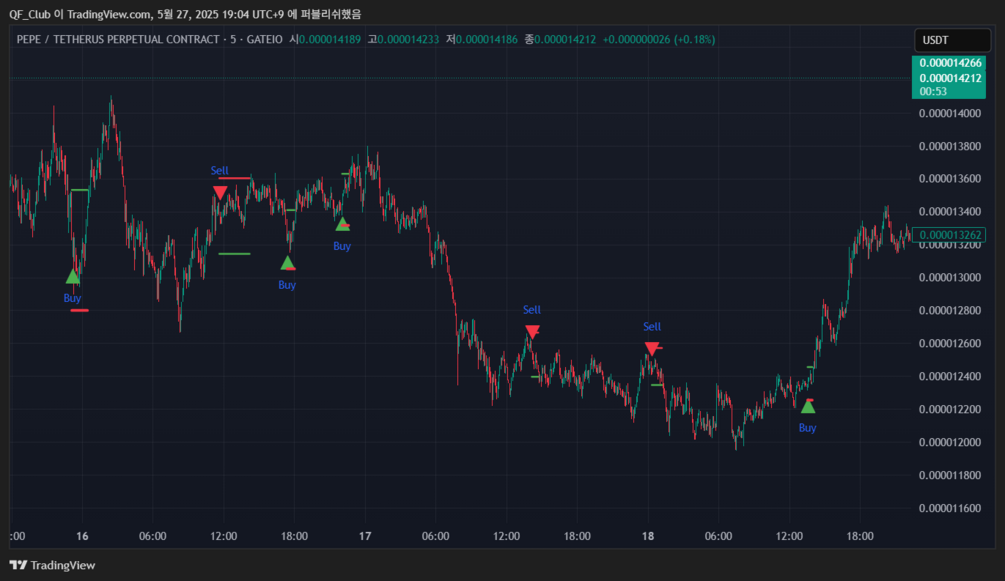Click the 0.000013000 price axis label
Image resolution: width=1005 pixels, height=581 pixels.
tap(949, 278)
